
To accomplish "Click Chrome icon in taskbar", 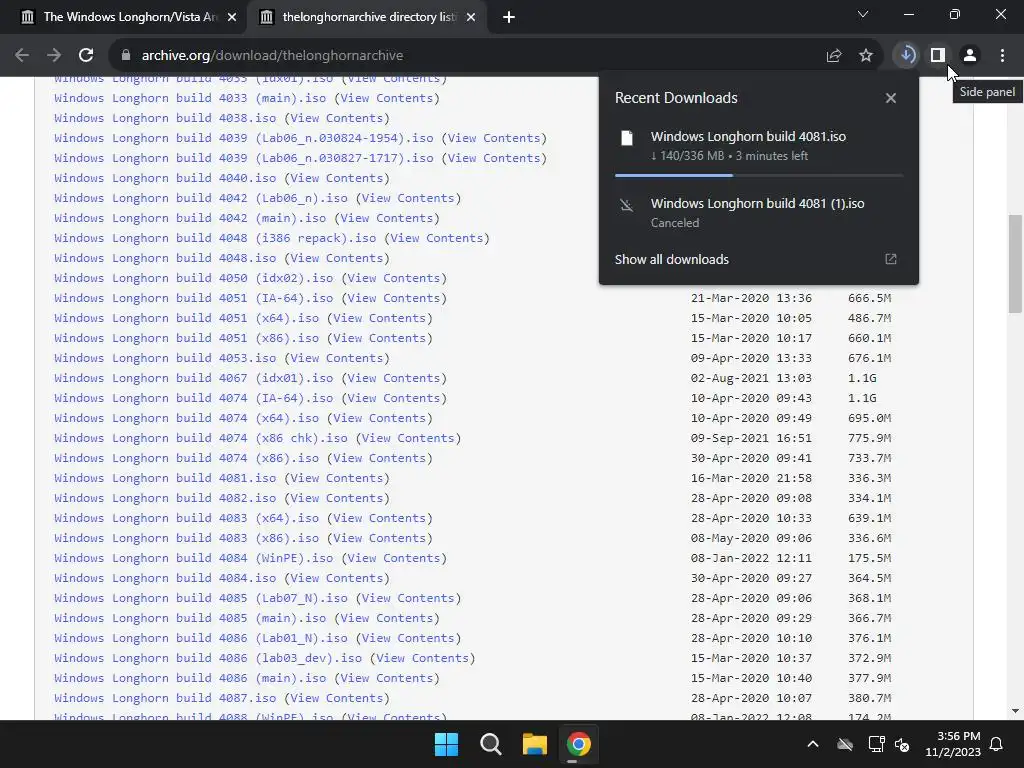I will 579,744.
